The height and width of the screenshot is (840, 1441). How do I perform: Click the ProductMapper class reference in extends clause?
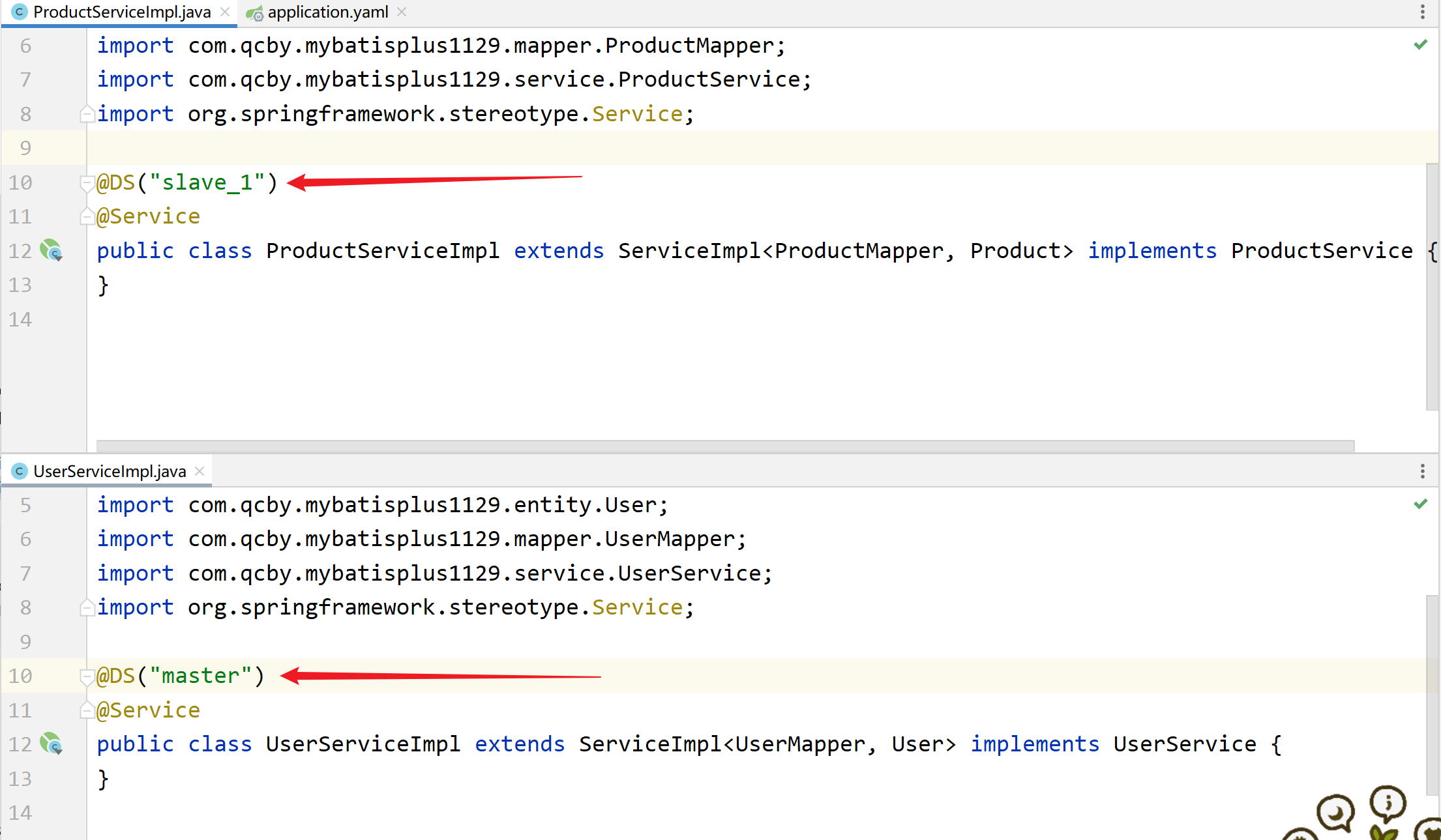pyautogui.click(x=859, y=251)
